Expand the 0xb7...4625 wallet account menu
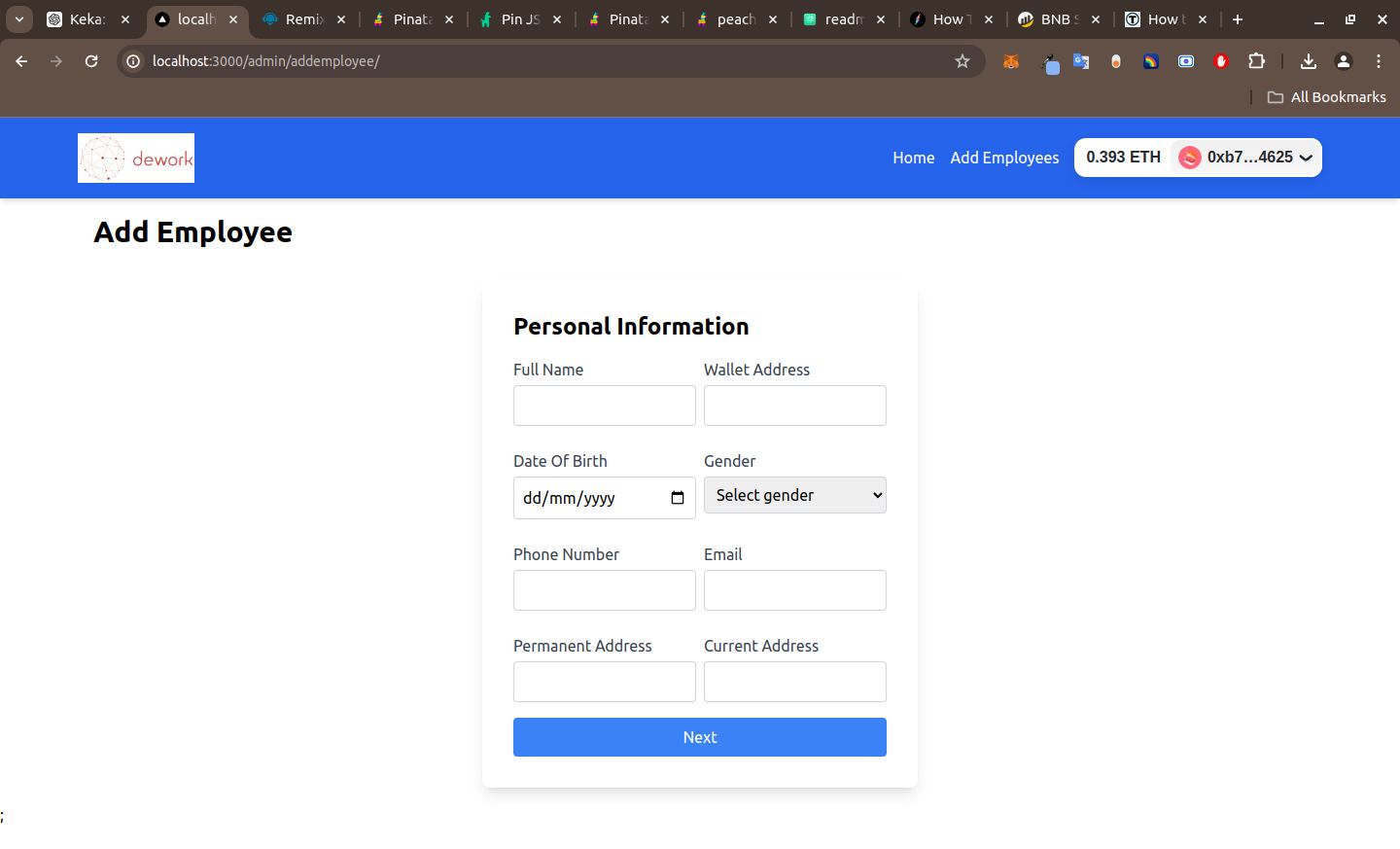This screenshot has width=1400, height=849. point(1245,158)
